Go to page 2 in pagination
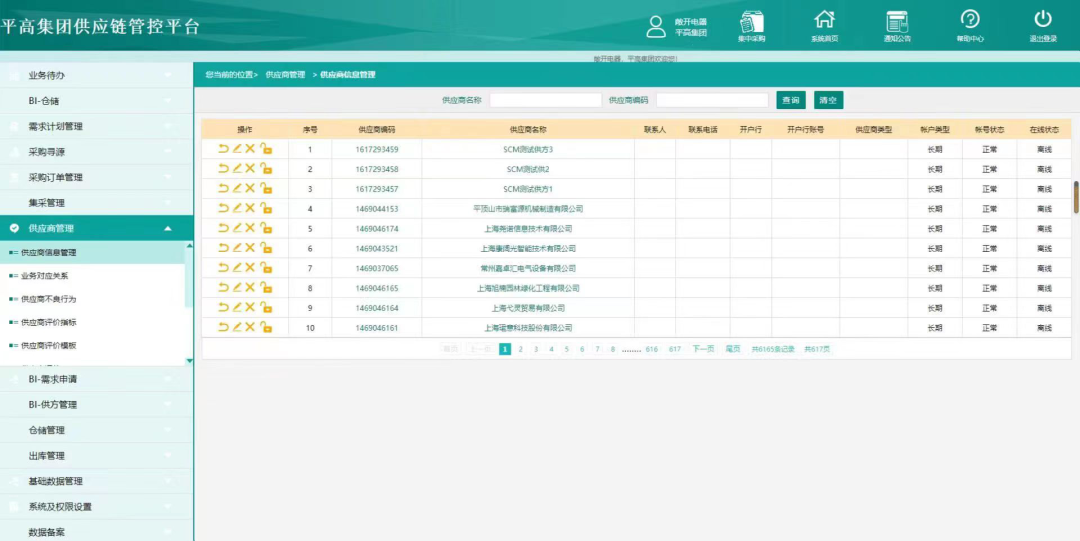 (x=521, y=349)
